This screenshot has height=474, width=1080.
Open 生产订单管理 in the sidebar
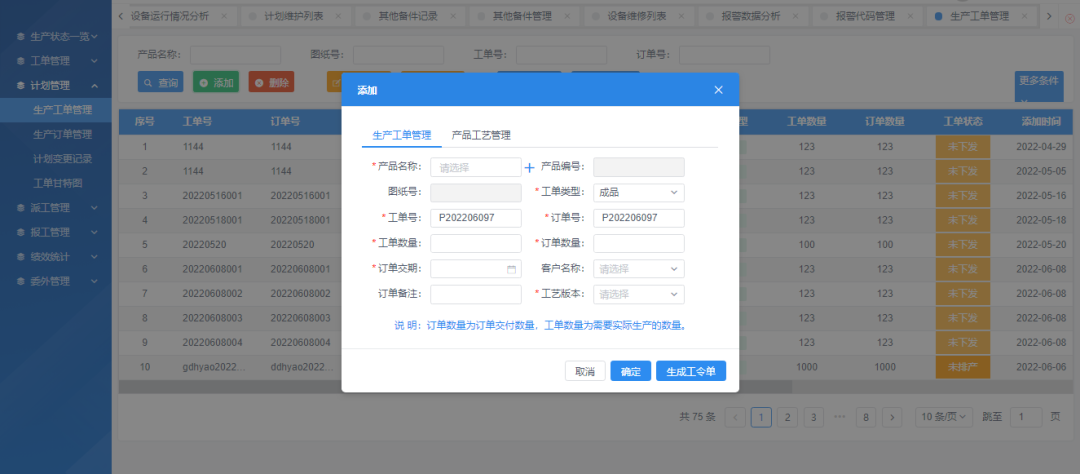[x=63, y=134]
